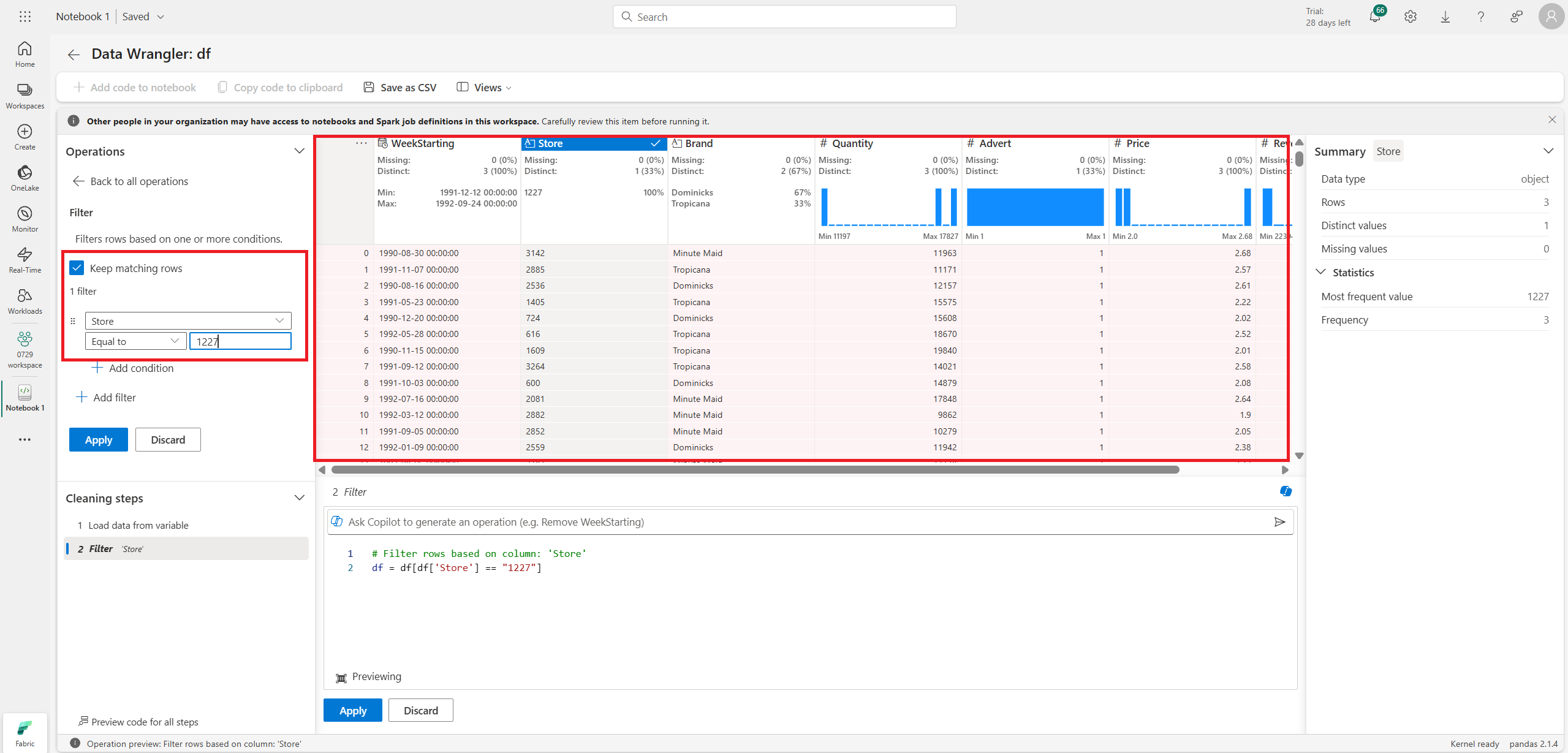Click the horizontal scrollbar under the data grid
This screenshot has height=753, width=1568.
(755, 470)
